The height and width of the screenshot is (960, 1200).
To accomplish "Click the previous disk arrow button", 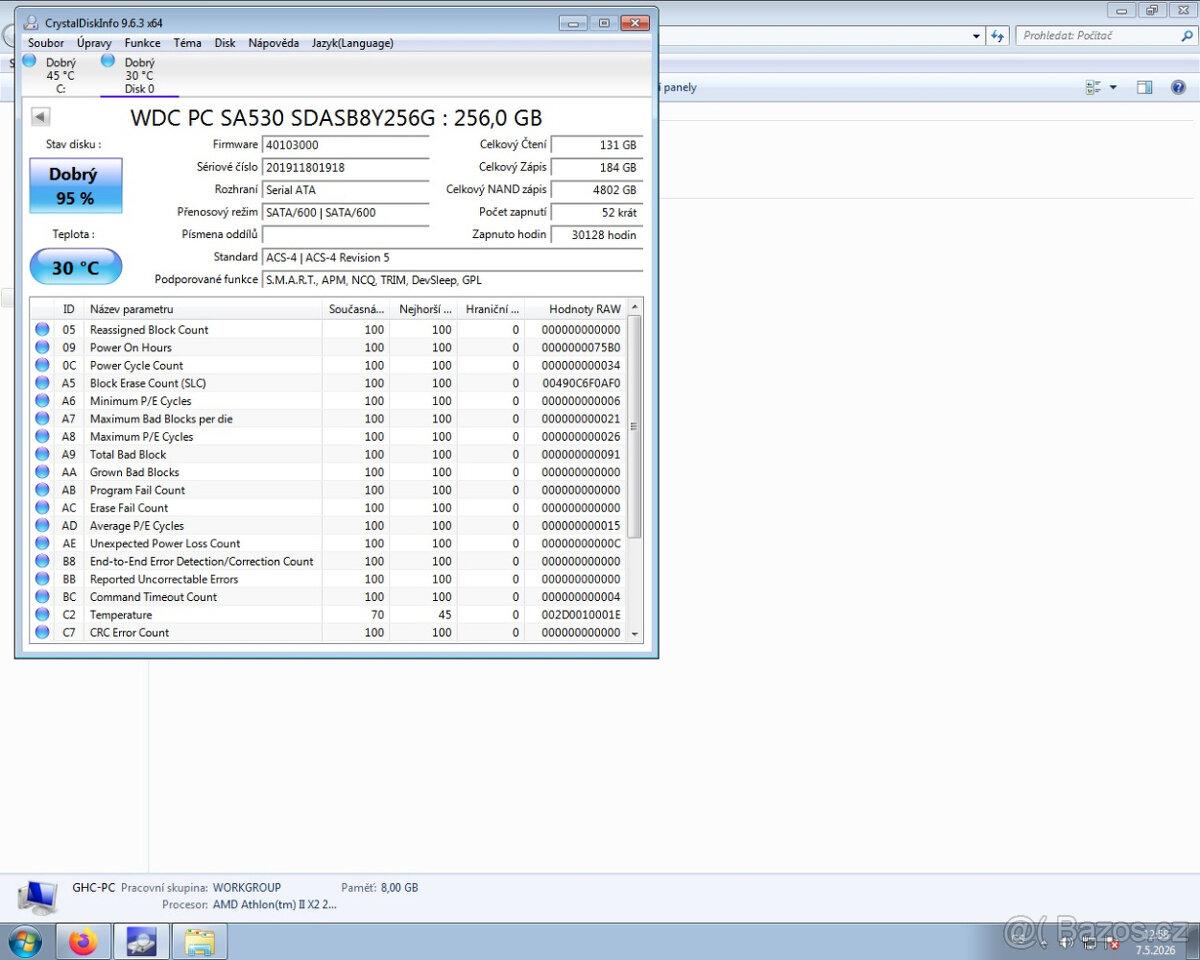I will [40, 116].
